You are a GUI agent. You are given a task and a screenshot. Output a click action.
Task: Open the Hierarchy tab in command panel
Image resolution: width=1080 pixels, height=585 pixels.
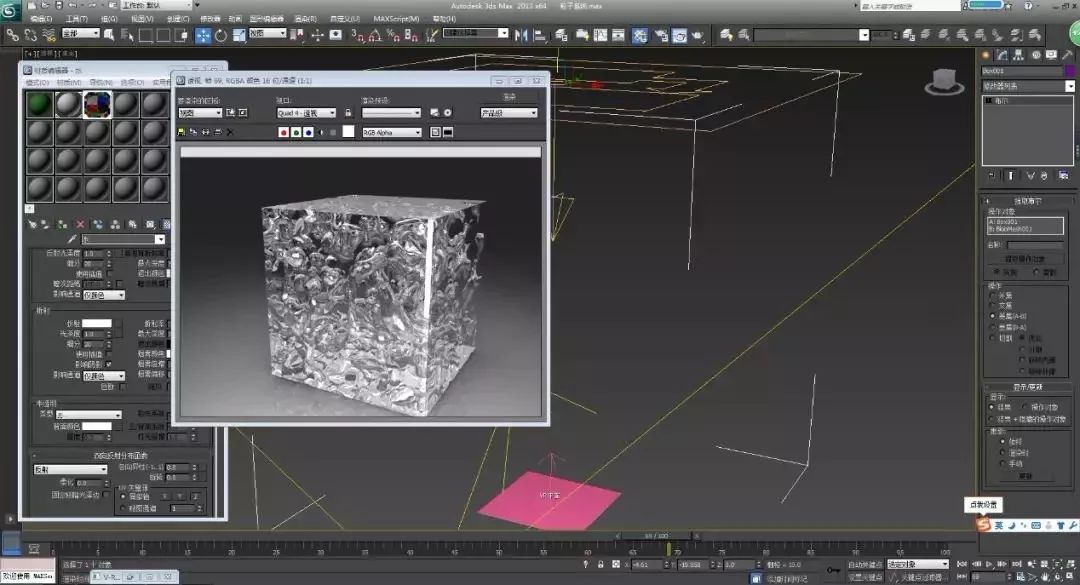[1019, 55]
